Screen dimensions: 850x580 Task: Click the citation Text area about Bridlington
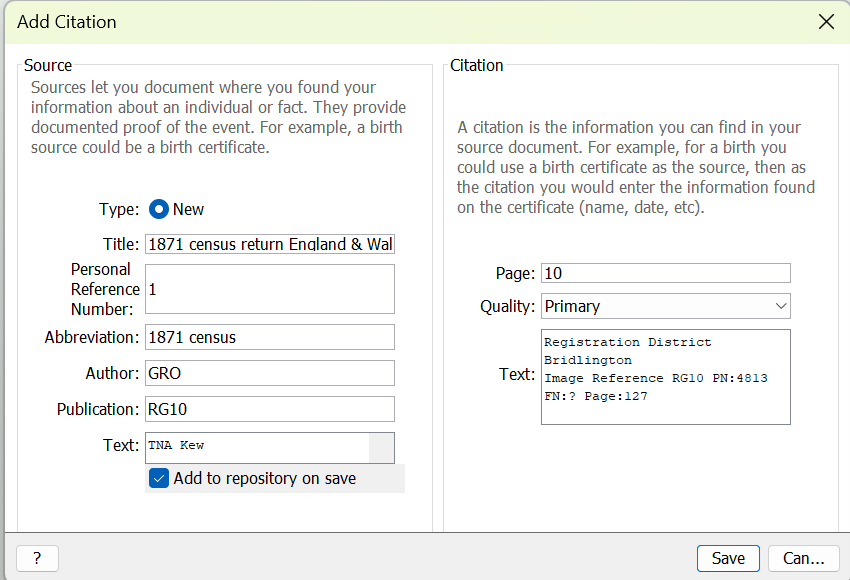(665, 376)
